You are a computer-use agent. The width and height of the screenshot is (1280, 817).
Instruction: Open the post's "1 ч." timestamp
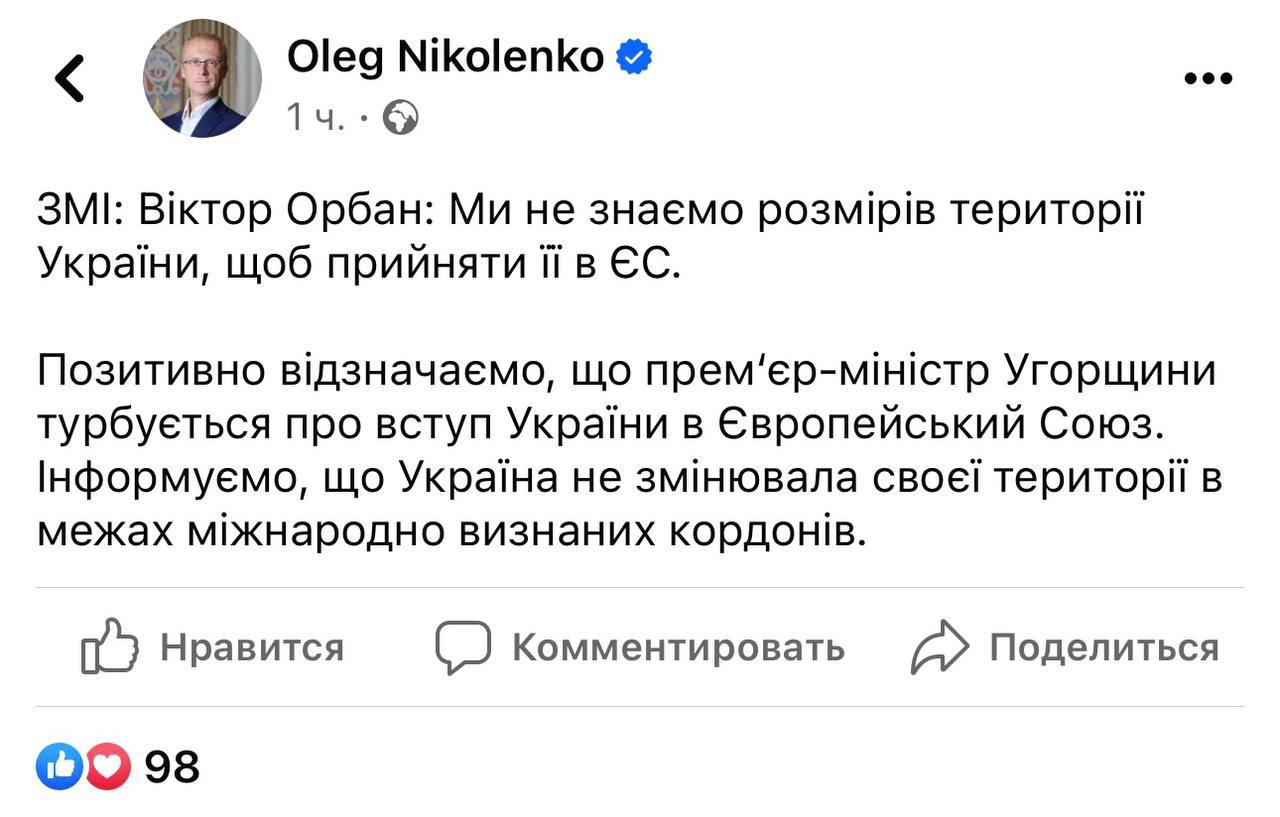pyautogui.click(x=315, y=119)
